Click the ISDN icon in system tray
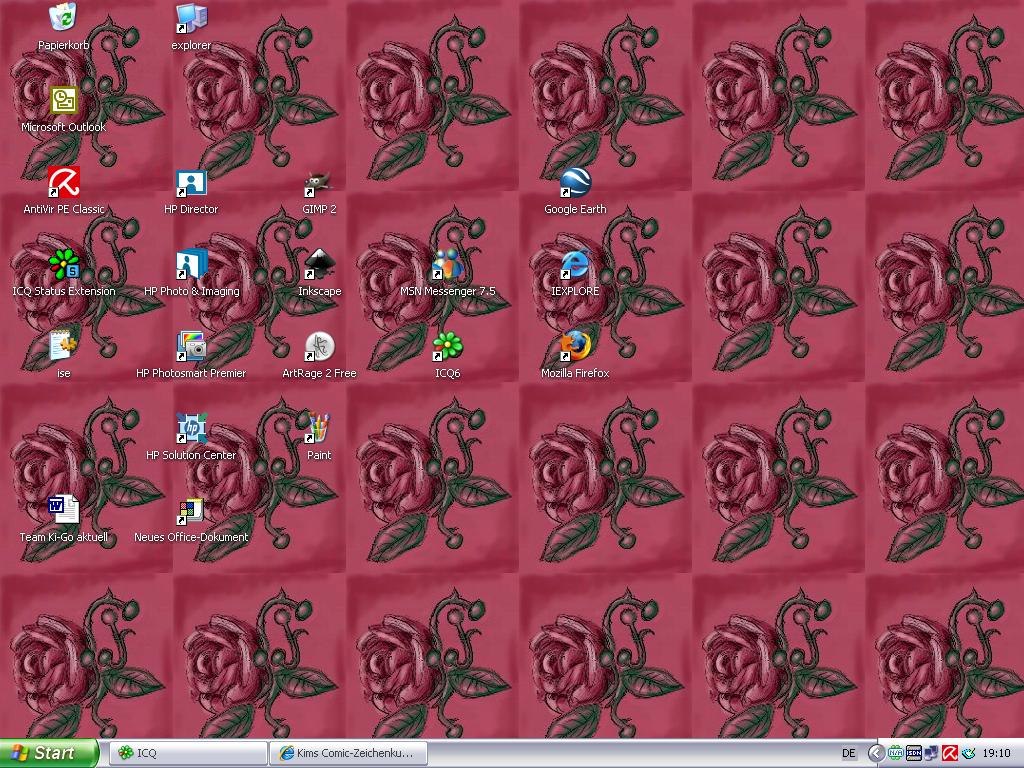1024x768 pixels. click(913, 753)
